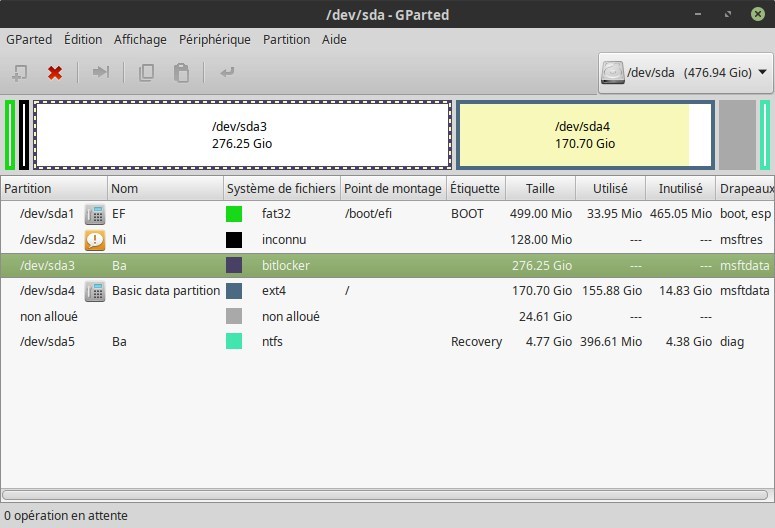
Task: Open the Affichage menu
Action: (x=140, y=40)
